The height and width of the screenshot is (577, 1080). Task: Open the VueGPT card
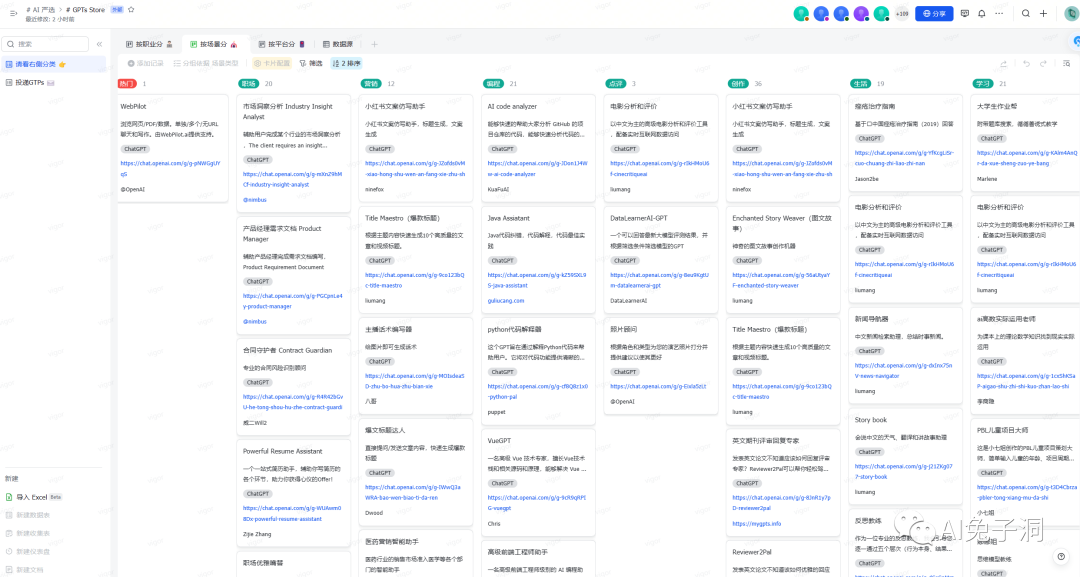(x=538, y=481)
